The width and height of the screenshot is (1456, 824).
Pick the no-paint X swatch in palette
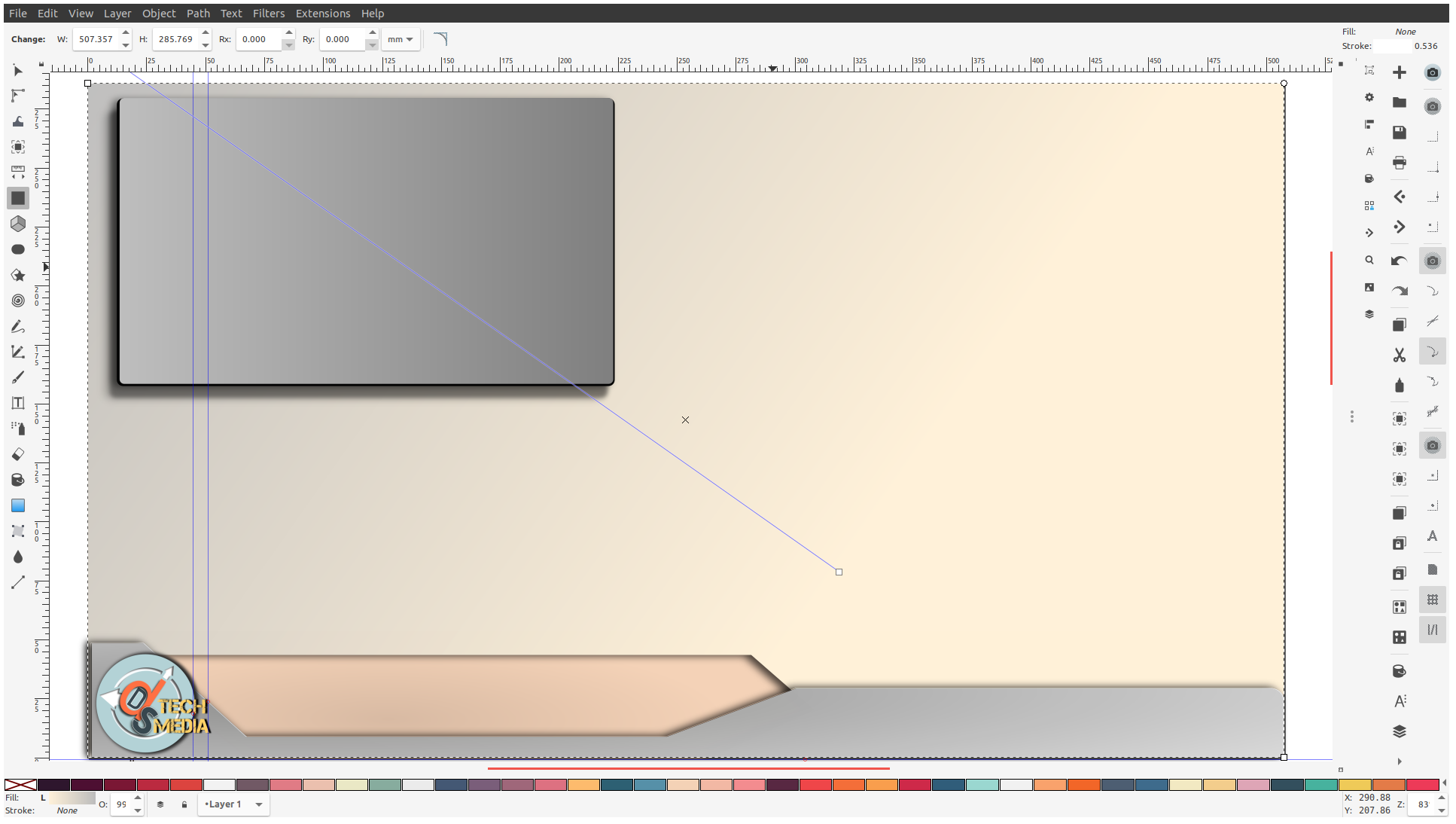[x=20, y=785]
